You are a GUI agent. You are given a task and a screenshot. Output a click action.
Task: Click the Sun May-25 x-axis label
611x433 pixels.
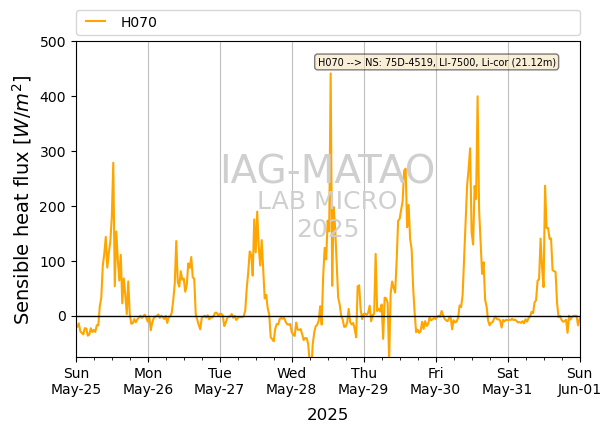(76, 381)
